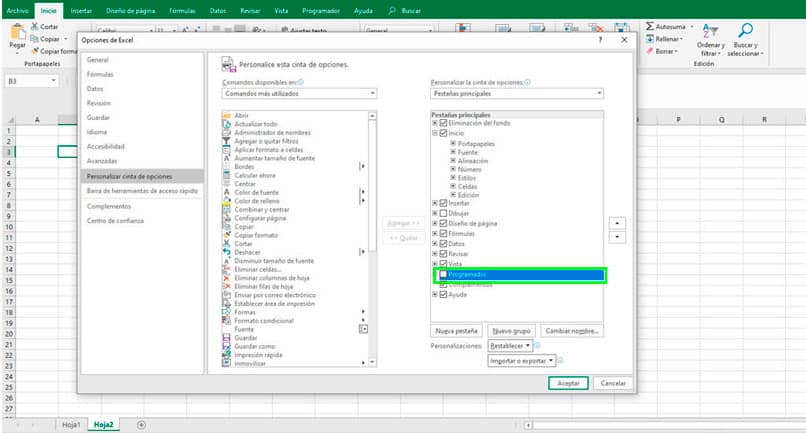Select the Impresión rápida printer icon

pyautogui.click(x=226, y=355)
